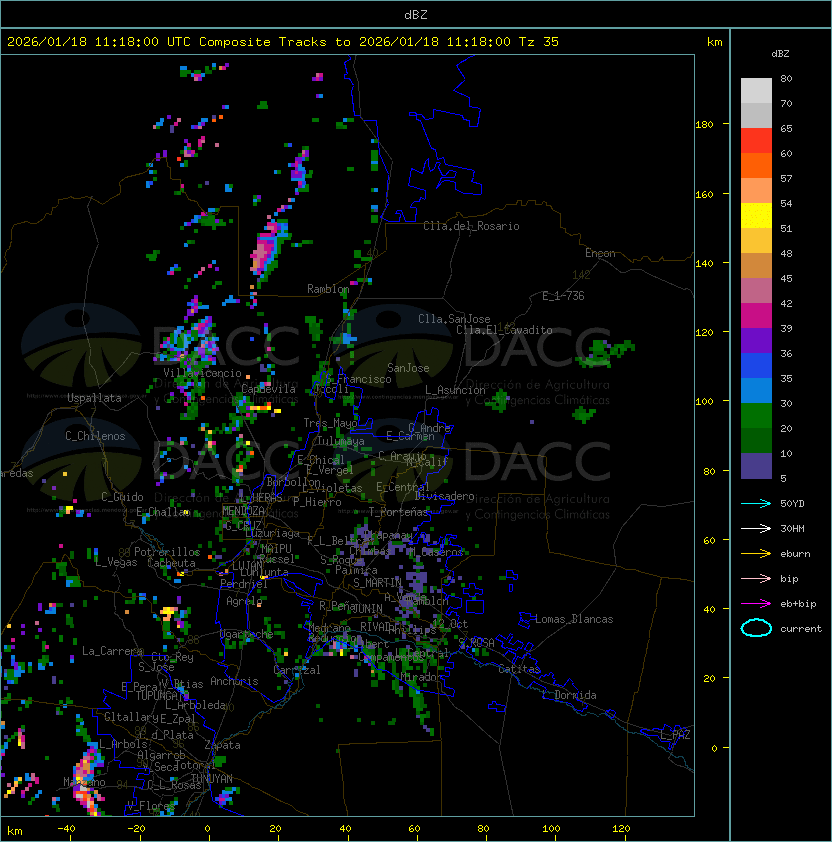This screenshot has width=832, height=842.
Task: Click the 30 dBZ green swatch
Action: pos(756,416)
